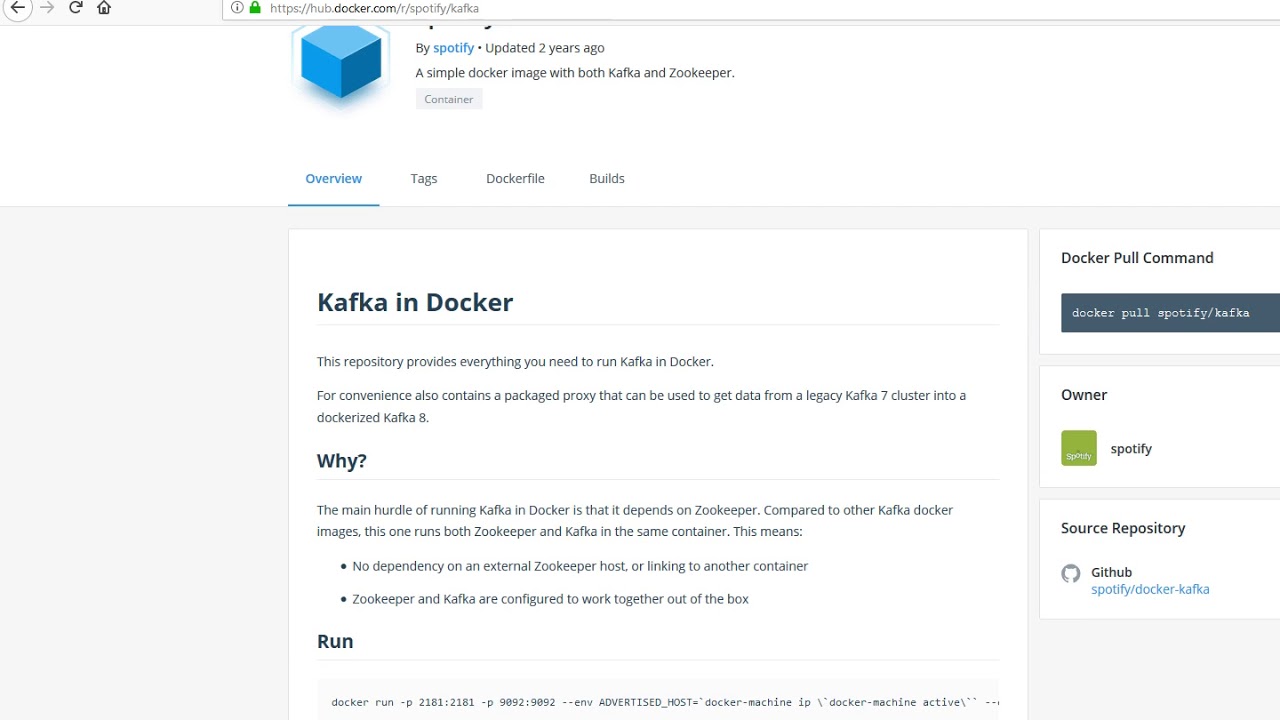This screenshot has width=1280, height=720.
Task: Click the green Spotify owner avatar
Action: click(1079, 448)
